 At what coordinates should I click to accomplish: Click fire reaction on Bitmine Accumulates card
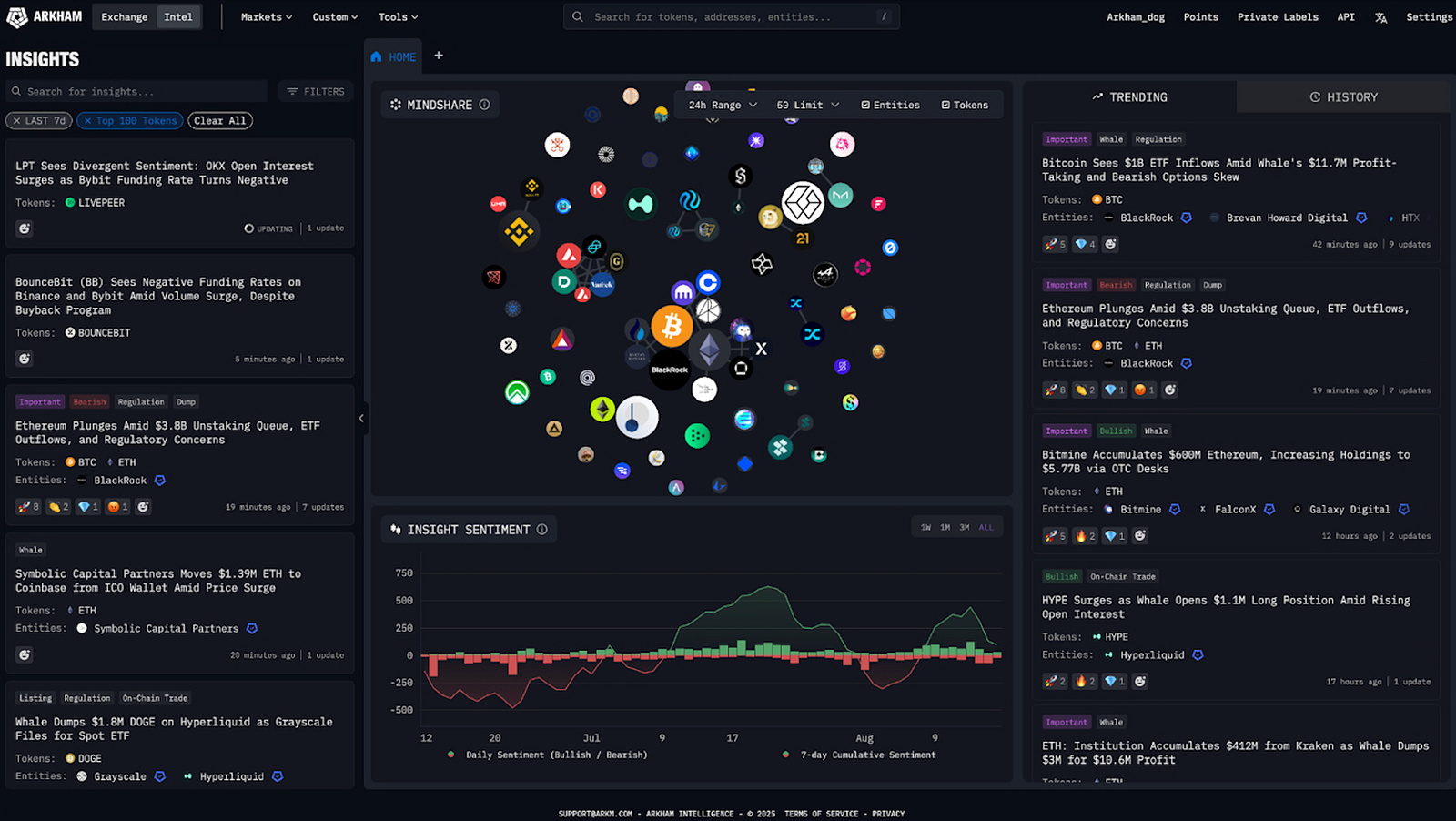(x=1085, y=536)
